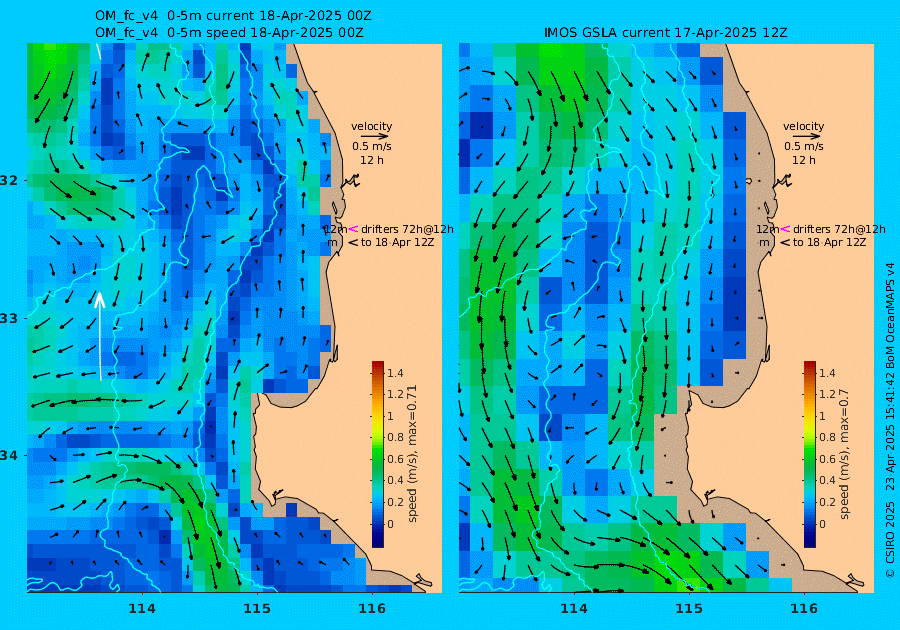The width and height of the screenshot is (900, 630).
Task: Click the CSIRO 2025 BoM OceanMAPS v4 copyright text
Action: [890, 420]
